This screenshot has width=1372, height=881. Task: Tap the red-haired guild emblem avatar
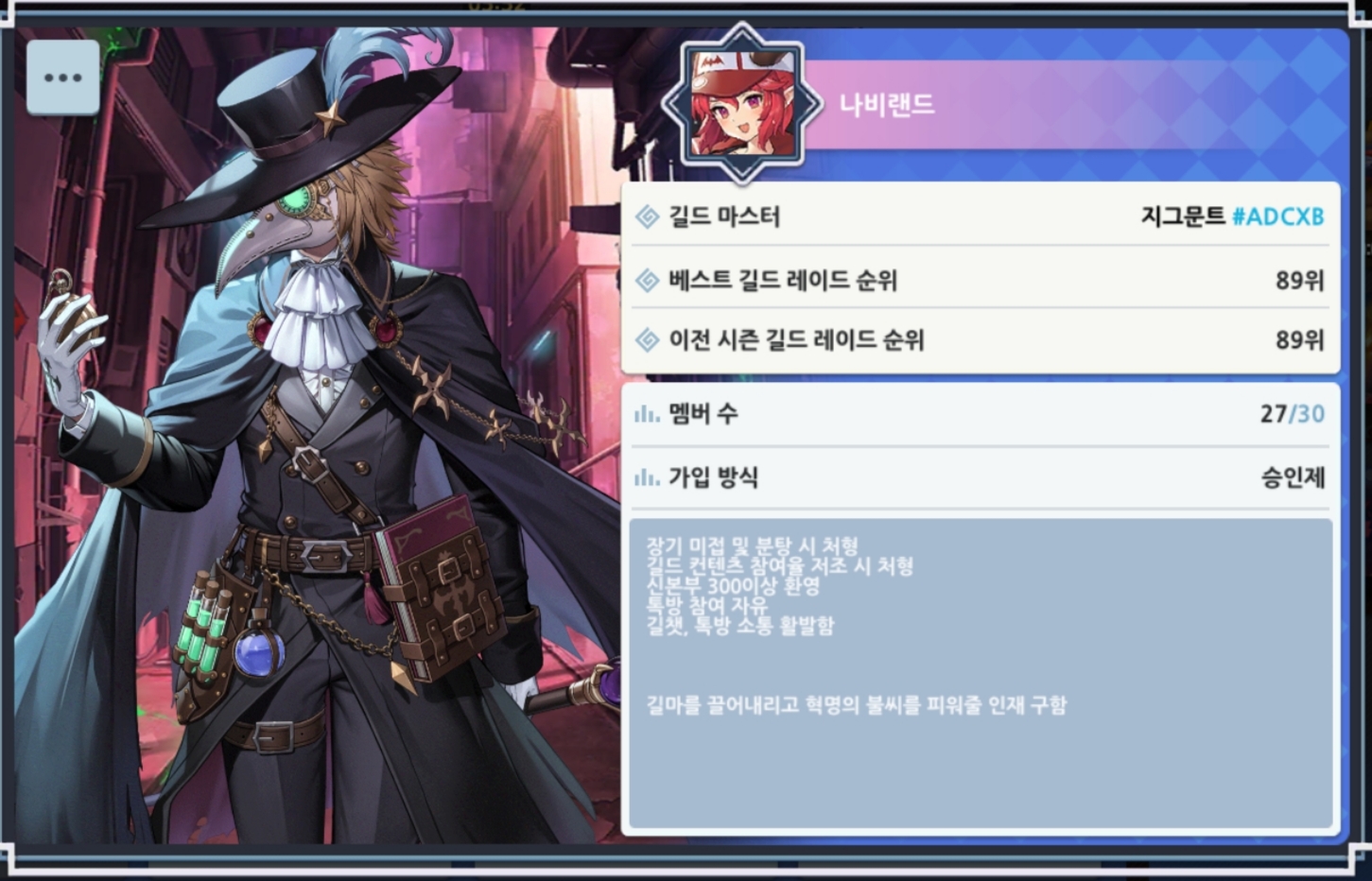(x=742, y=104)
